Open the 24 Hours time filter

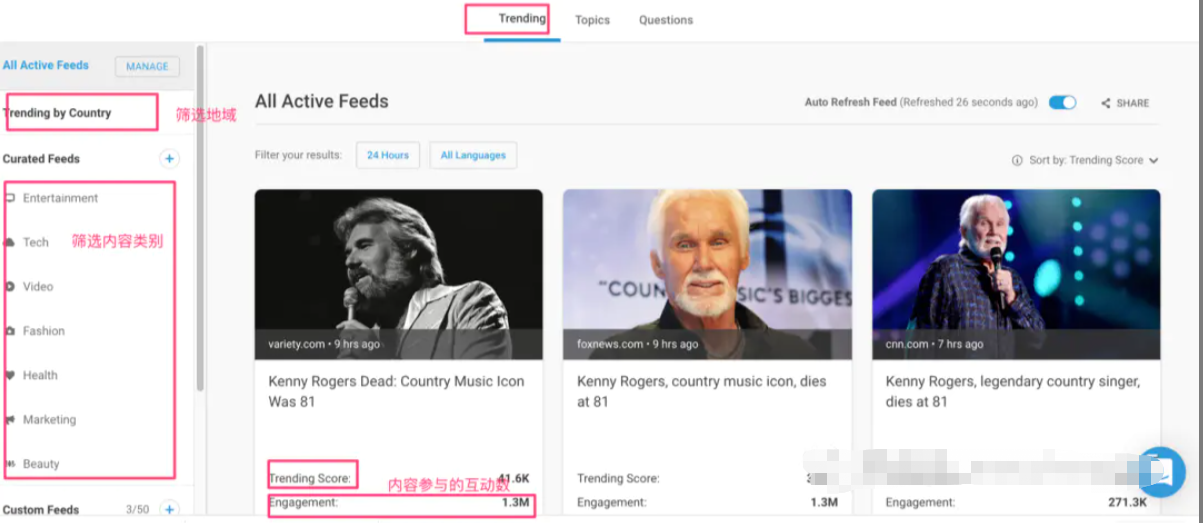coord(388,155)
